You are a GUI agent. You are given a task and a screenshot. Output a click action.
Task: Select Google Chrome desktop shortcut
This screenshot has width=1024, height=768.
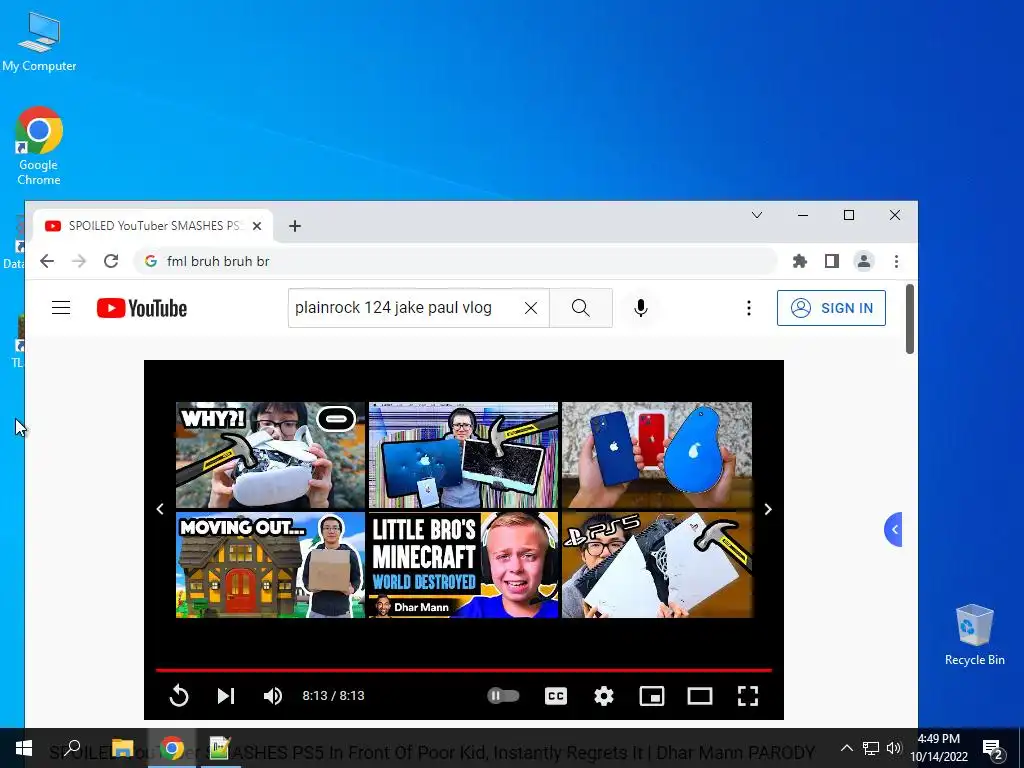tap(39, 146)
